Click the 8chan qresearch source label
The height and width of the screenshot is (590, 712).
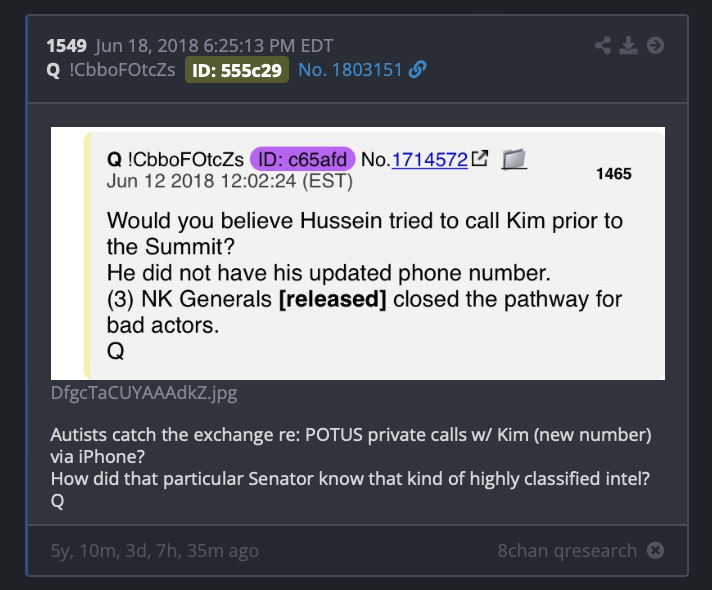click(x=567, y=550)
